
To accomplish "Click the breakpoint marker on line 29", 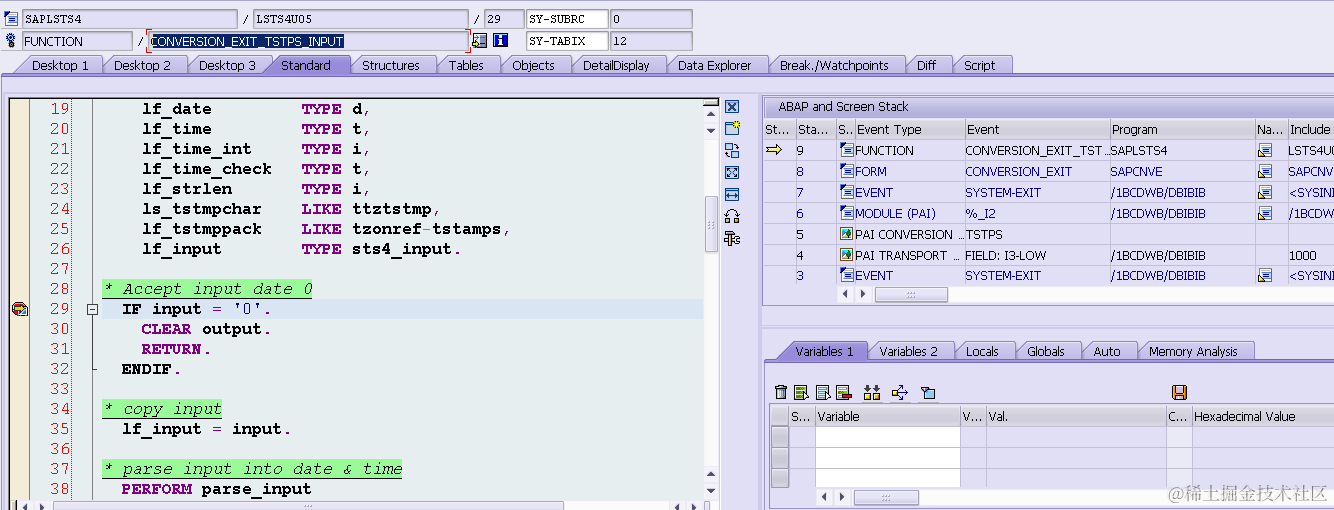I will (x=19, y=309).
